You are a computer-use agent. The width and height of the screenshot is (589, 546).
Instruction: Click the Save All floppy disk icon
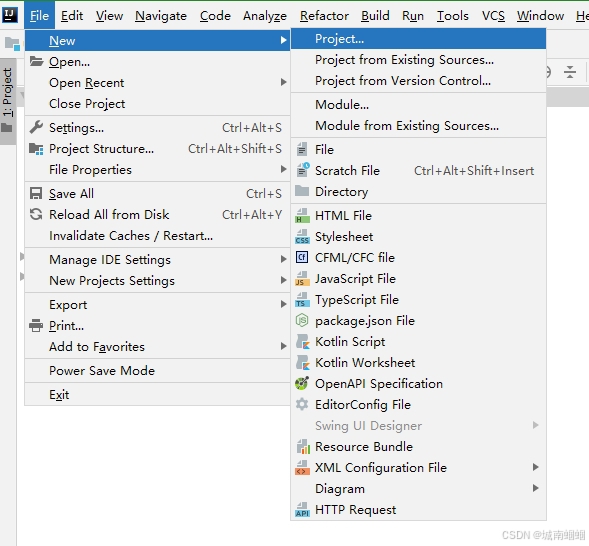coord(36,193)
